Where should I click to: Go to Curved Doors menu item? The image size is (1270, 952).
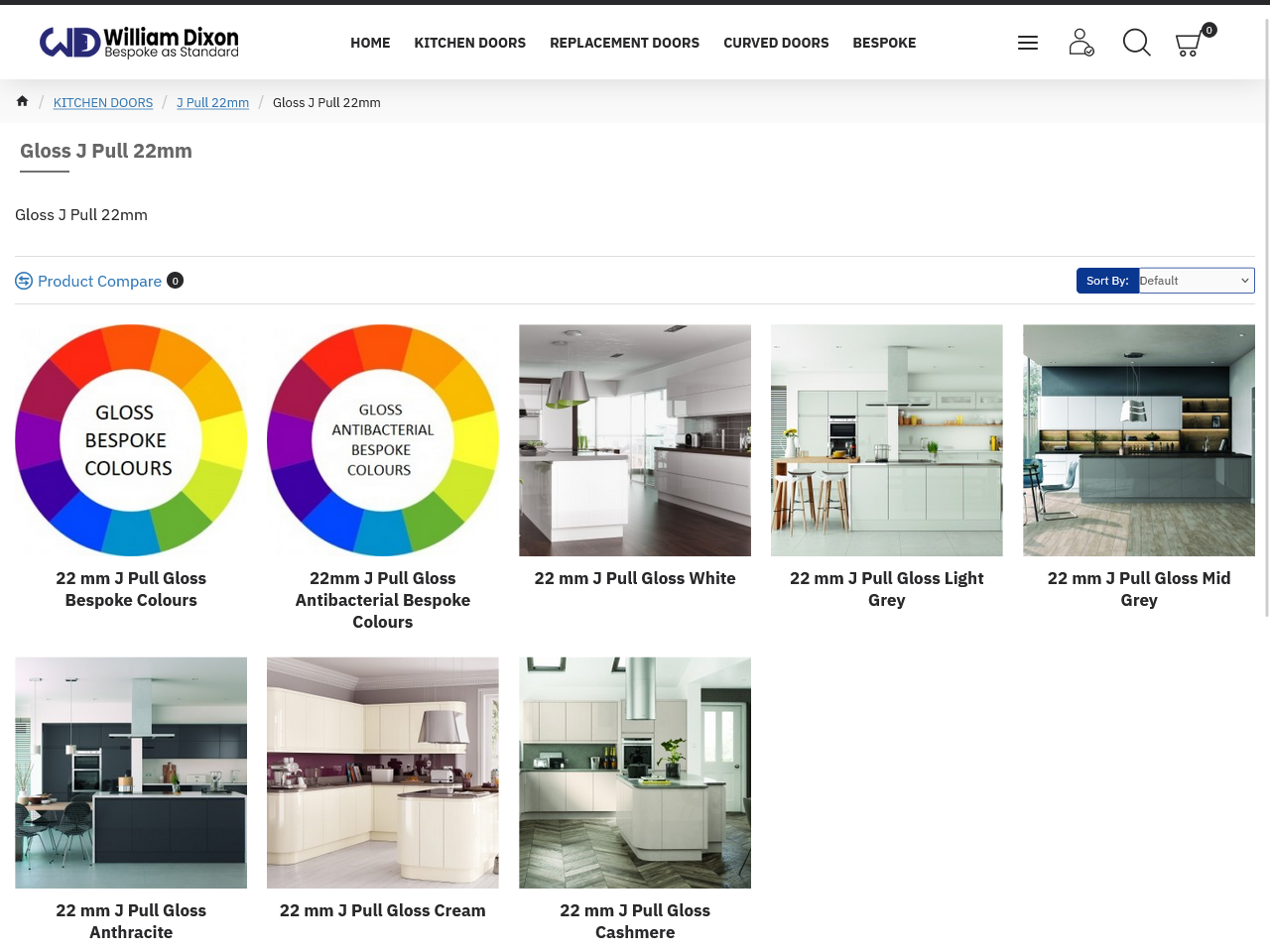(x=776, y=43)
